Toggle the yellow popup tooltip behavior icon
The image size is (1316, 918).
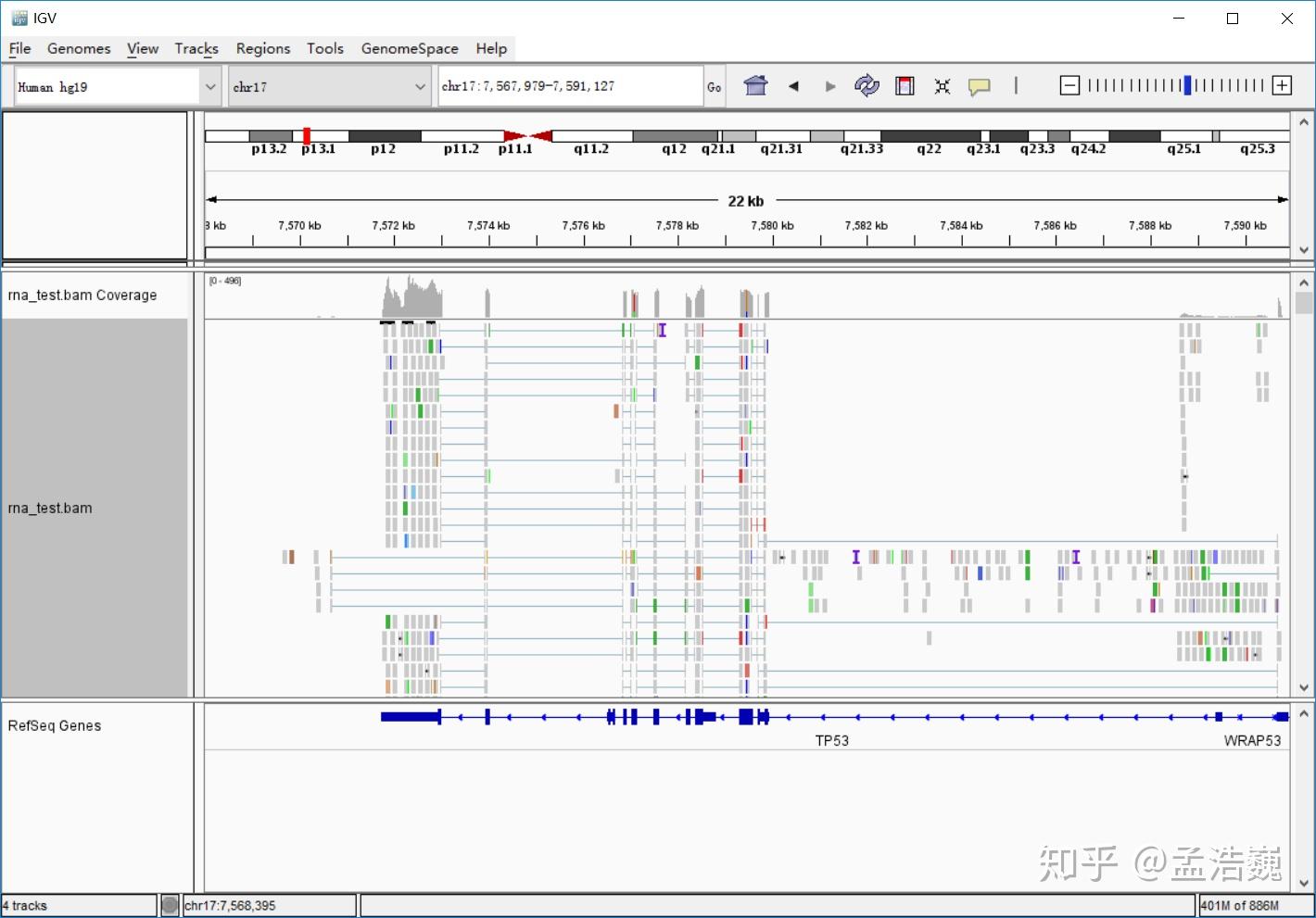(979, 85)
